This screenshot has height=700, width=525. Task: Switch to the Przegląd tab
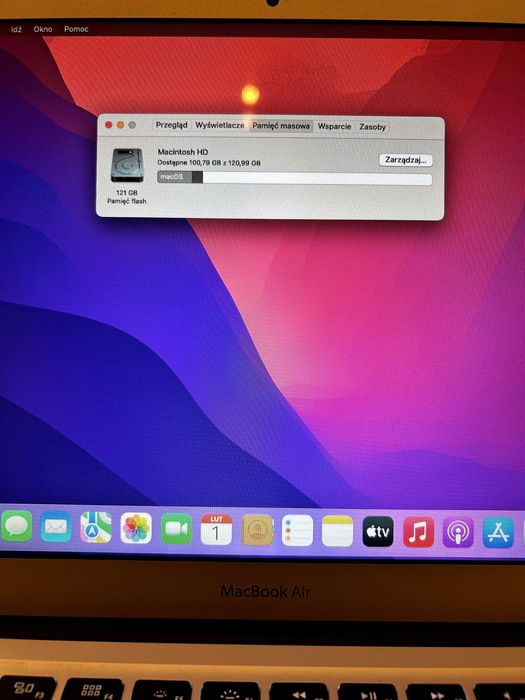click(x=171, y=125)
